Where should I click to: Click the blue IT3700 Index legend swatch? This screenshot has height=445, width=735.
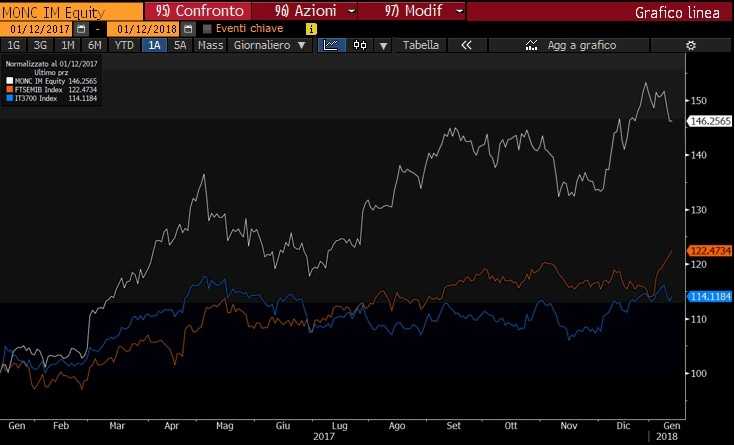(9, 98)
